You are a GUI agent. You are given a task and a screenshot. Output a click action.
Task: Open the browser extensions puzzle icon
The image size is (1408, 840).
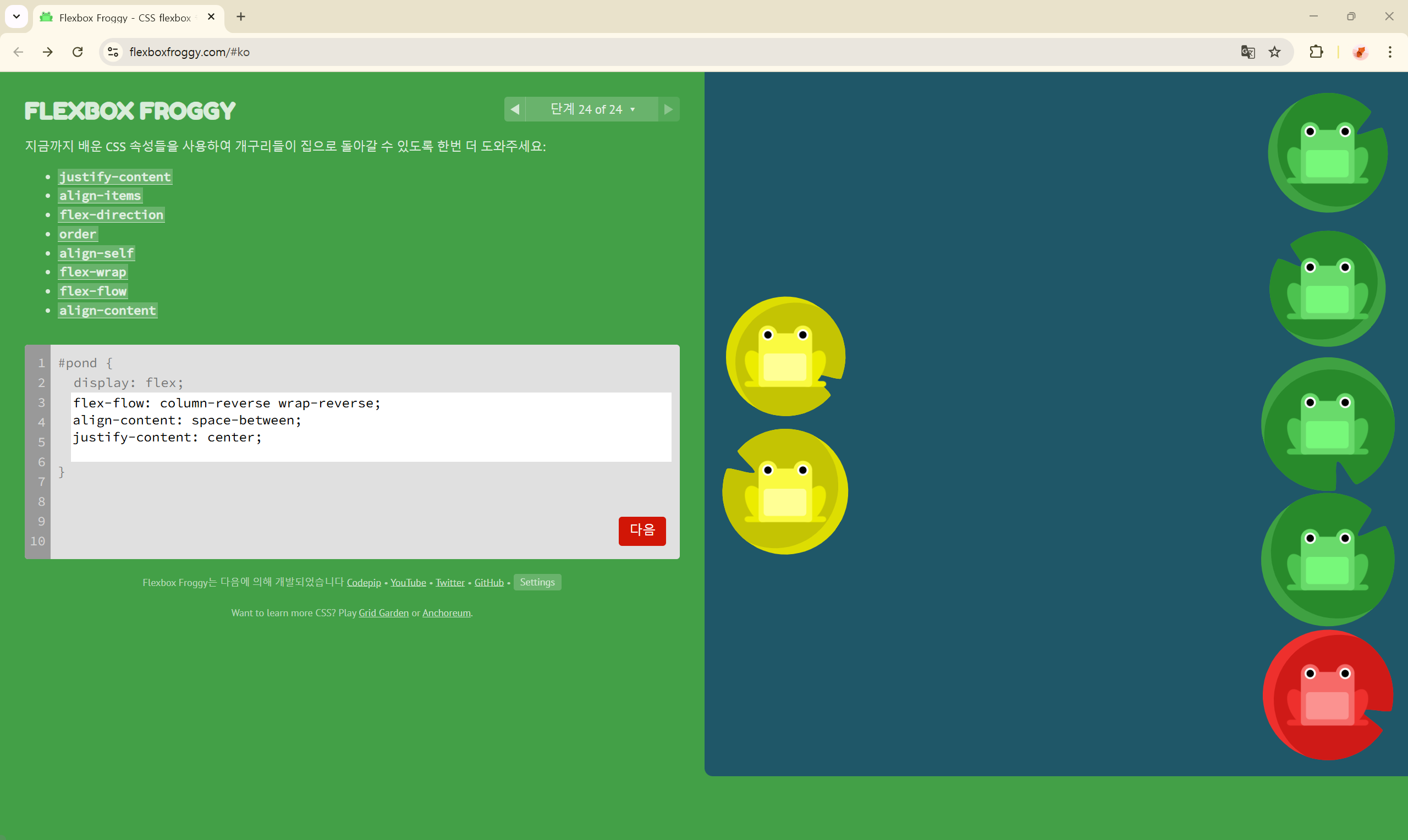[x=1316, y=52]
